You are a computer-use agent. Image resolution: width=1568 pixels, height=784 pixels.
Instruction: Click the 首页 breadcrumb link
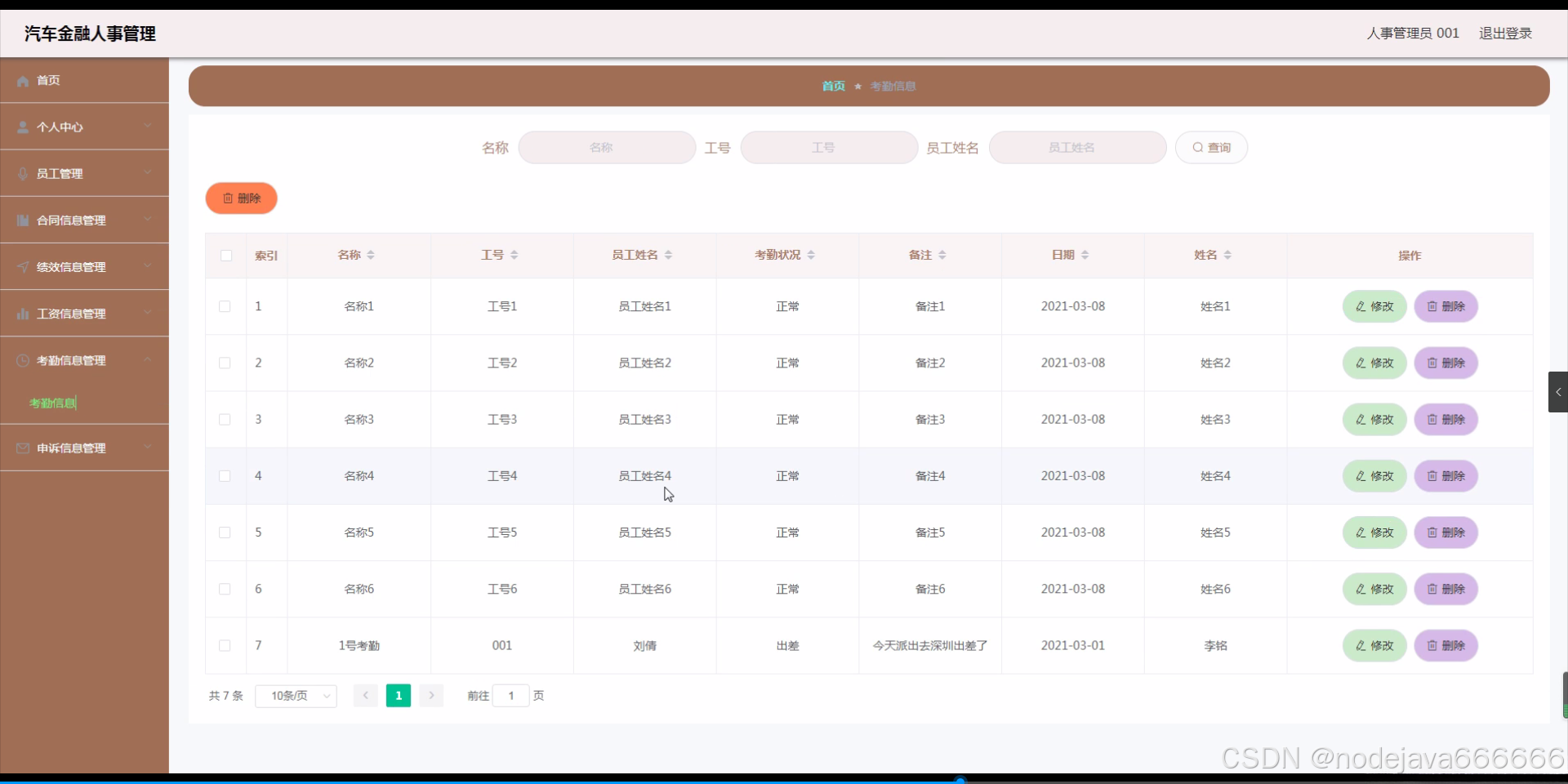(x=833, y=86)
